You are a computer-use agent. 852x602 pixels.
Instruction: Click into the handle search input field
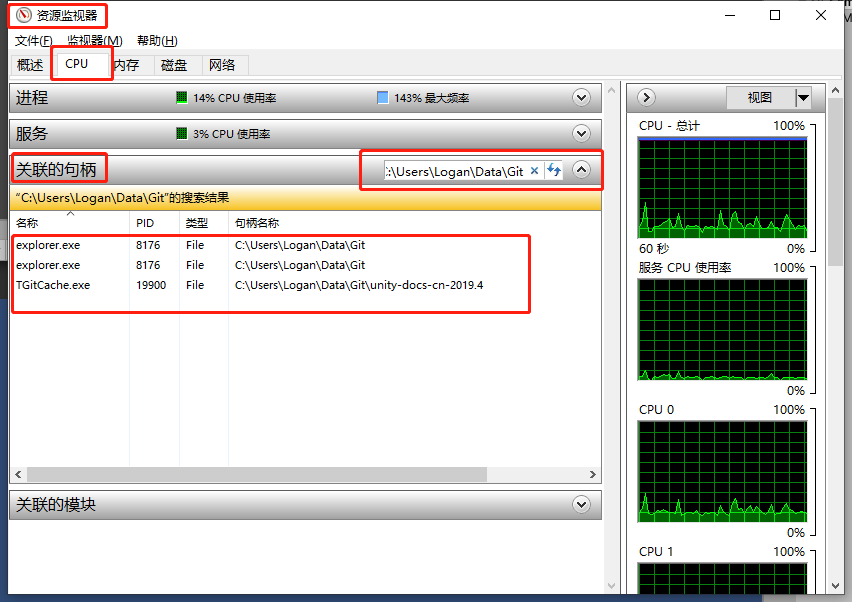pos(455,171)
